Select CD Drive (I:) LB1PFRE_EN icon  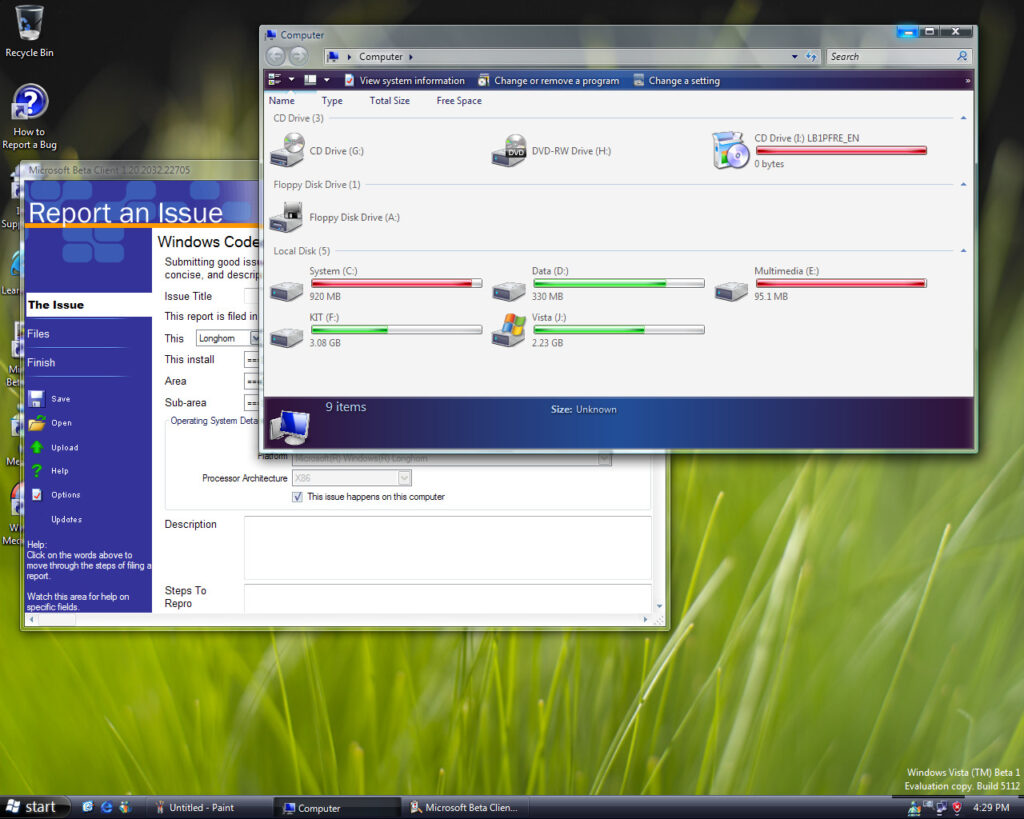tap(730, 150)
